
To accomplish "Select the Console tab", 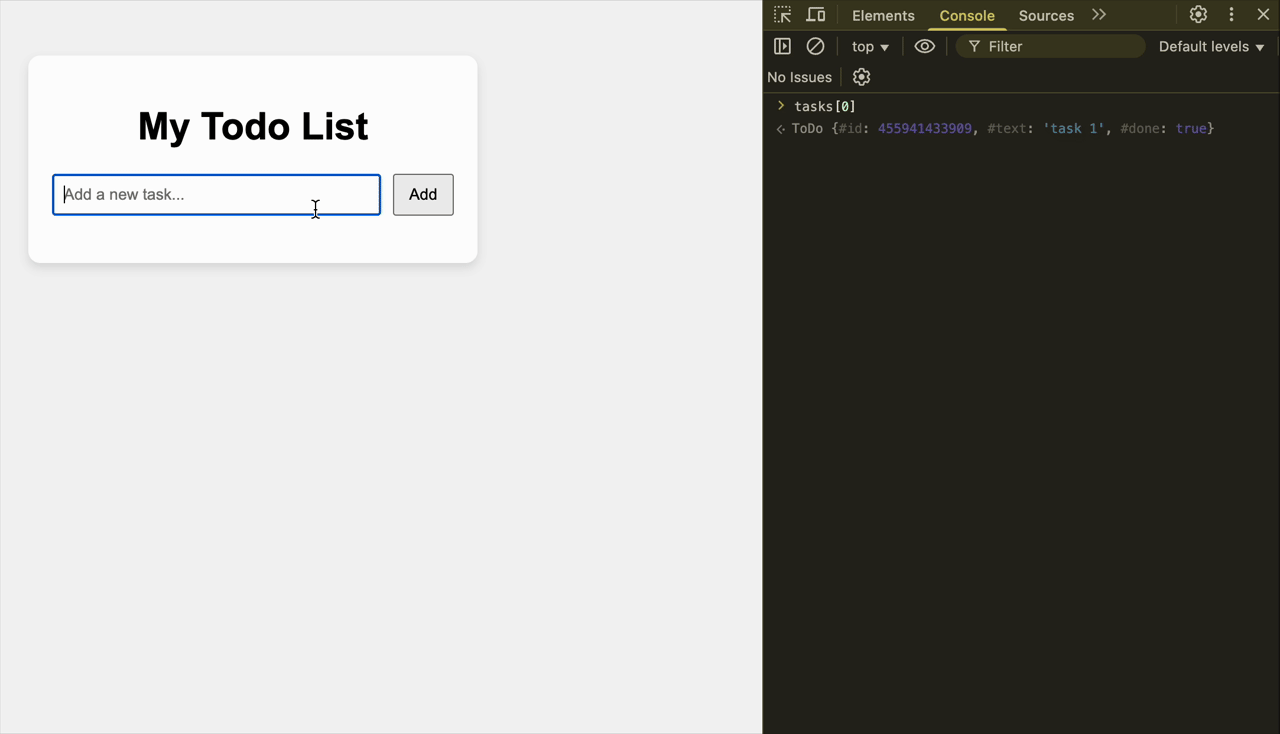I will pyautogui.click(x=967, y=16).
